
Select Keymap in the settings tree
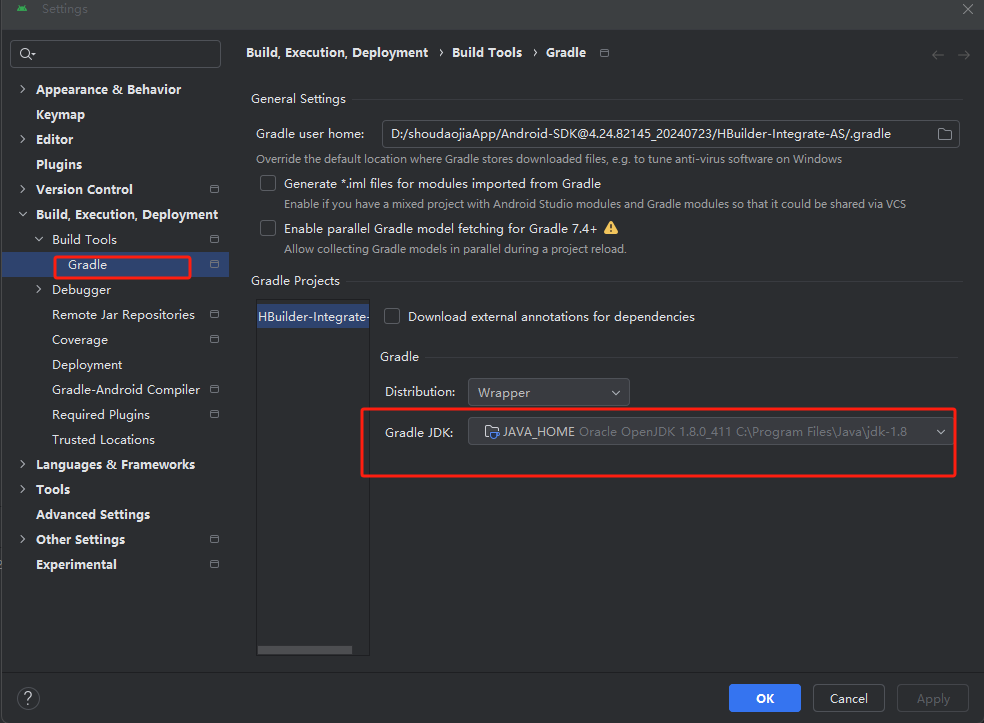tap(60, 114)
